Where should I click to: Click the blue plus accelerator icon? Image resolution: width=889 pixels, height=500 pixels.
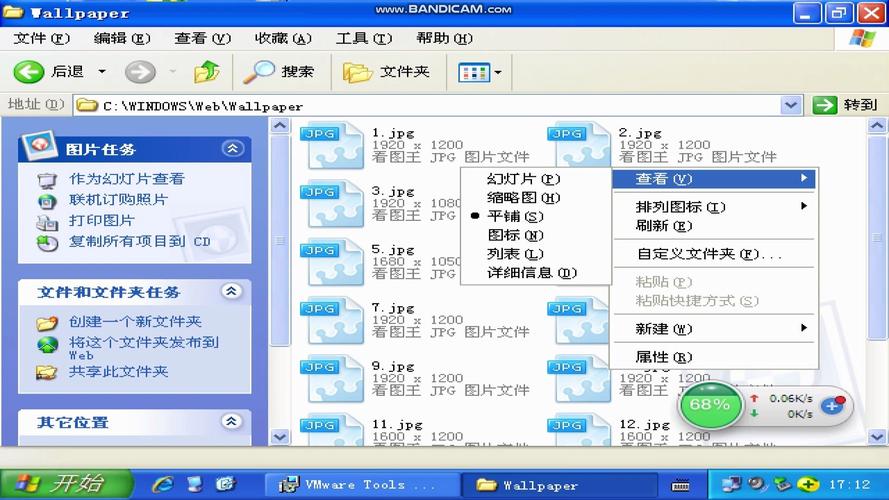(832, 406)
